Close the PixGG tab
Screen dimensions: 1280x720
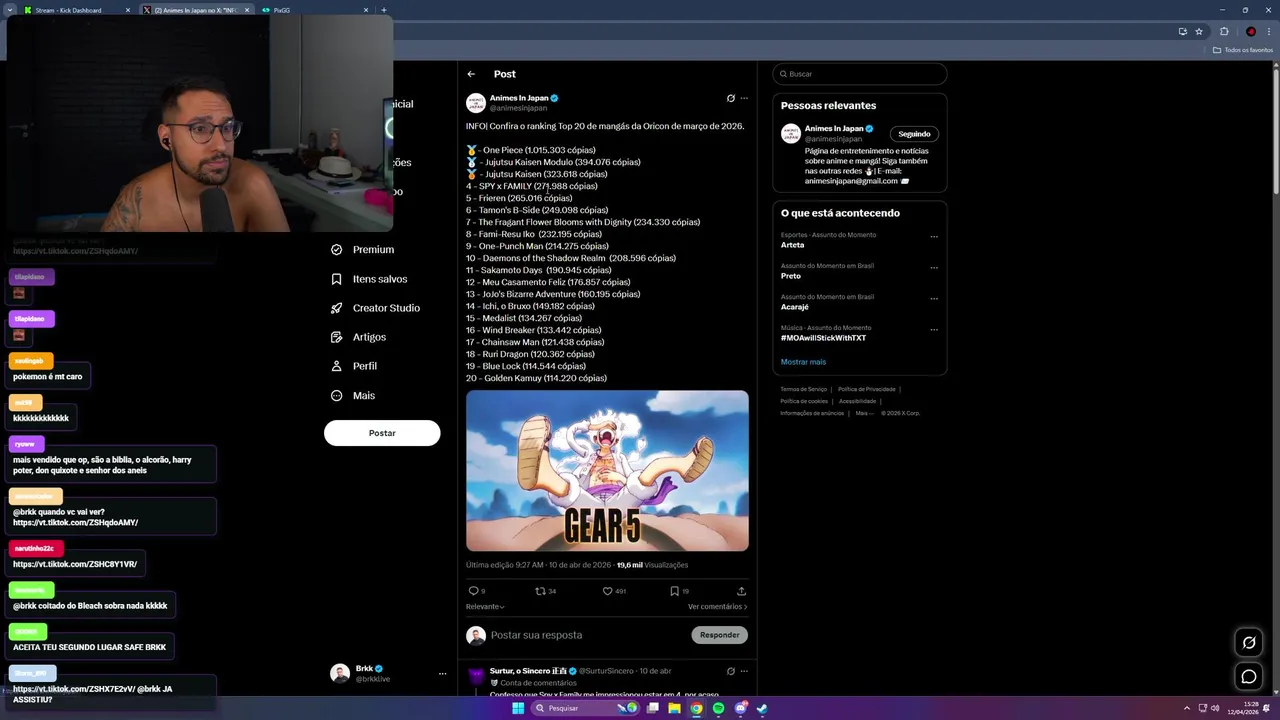pos(366,10)
